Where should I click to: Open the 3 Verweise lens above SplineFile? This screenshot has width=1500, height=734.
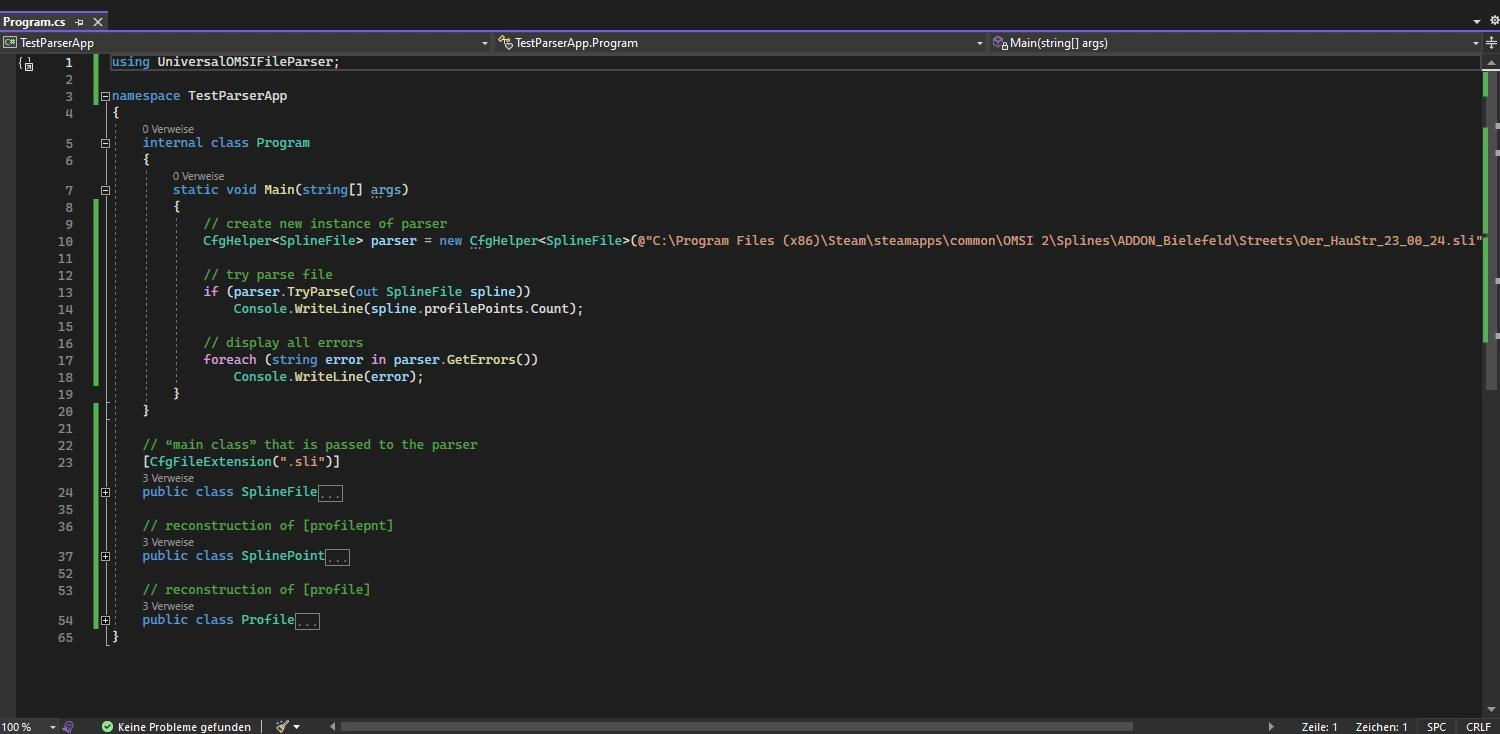pyautogui.click(x=168, y=478)
